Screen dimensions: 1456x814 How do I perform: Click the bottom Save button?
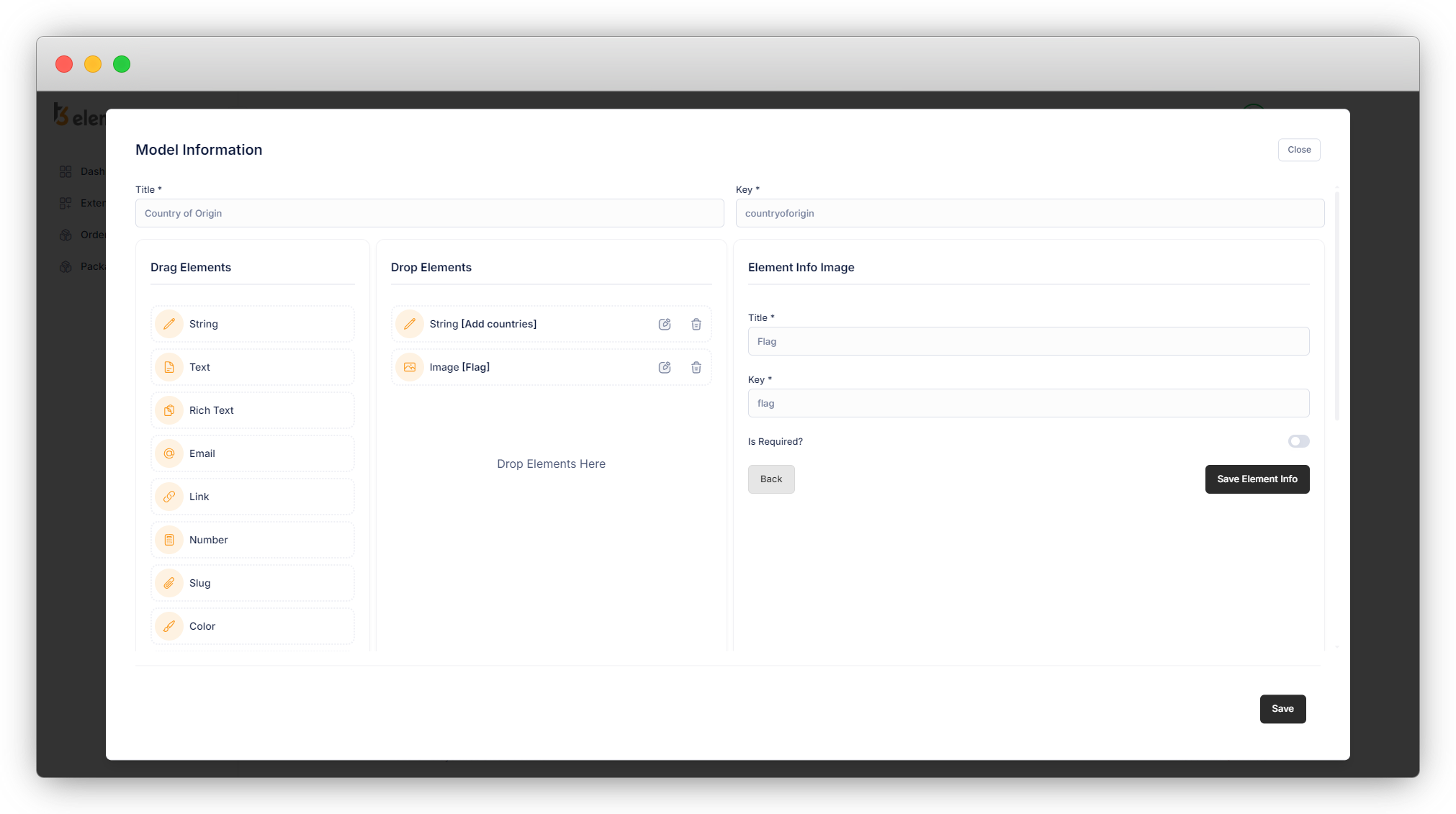coord(1282,709)
